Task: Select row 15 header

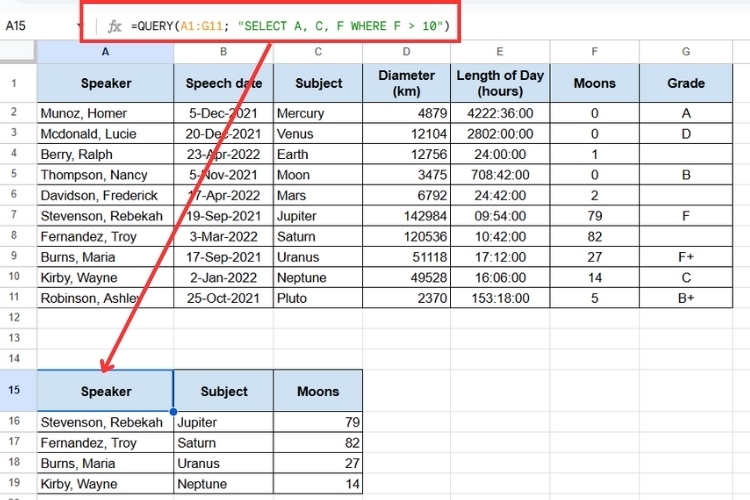Action: coord(14,390)
